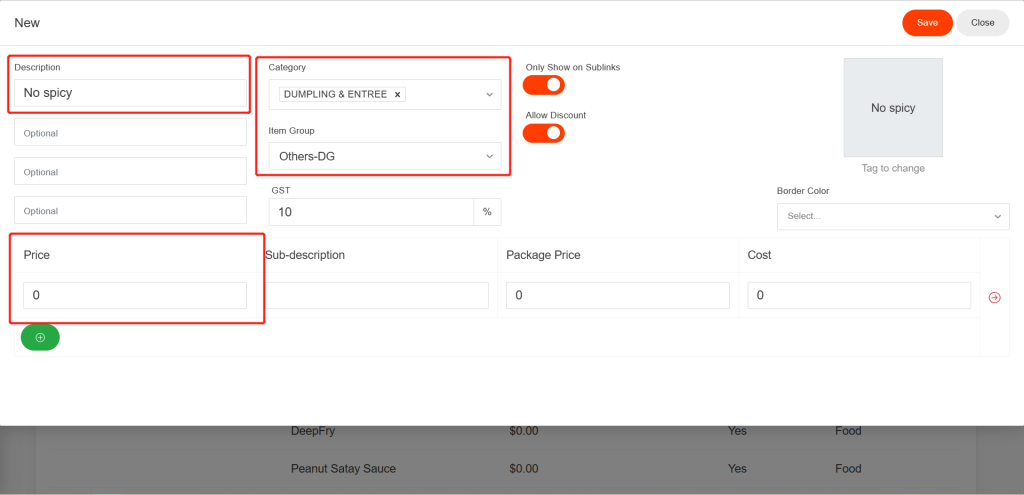Open the Item Group dropdown
The image size is (1024, 495).
(385, 156)
